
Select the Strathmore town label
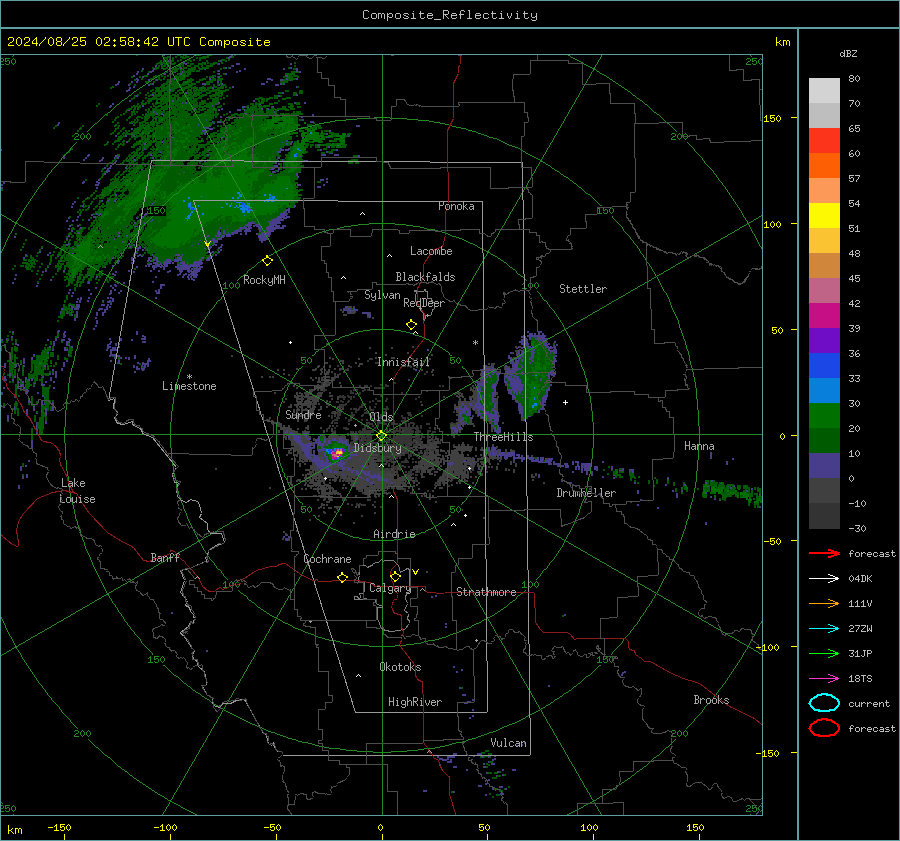pyautogui.click(x=486, y=592)
